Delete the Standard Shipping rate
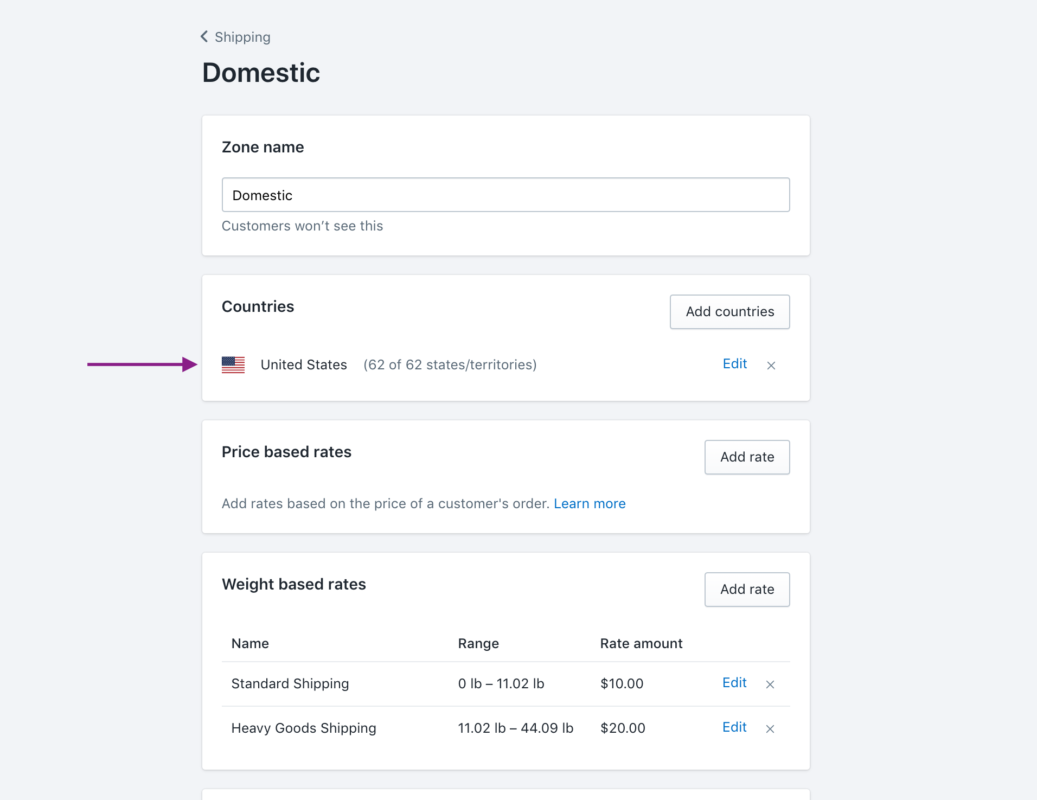This screenshot has height=800, width=1037. (770, 685)
